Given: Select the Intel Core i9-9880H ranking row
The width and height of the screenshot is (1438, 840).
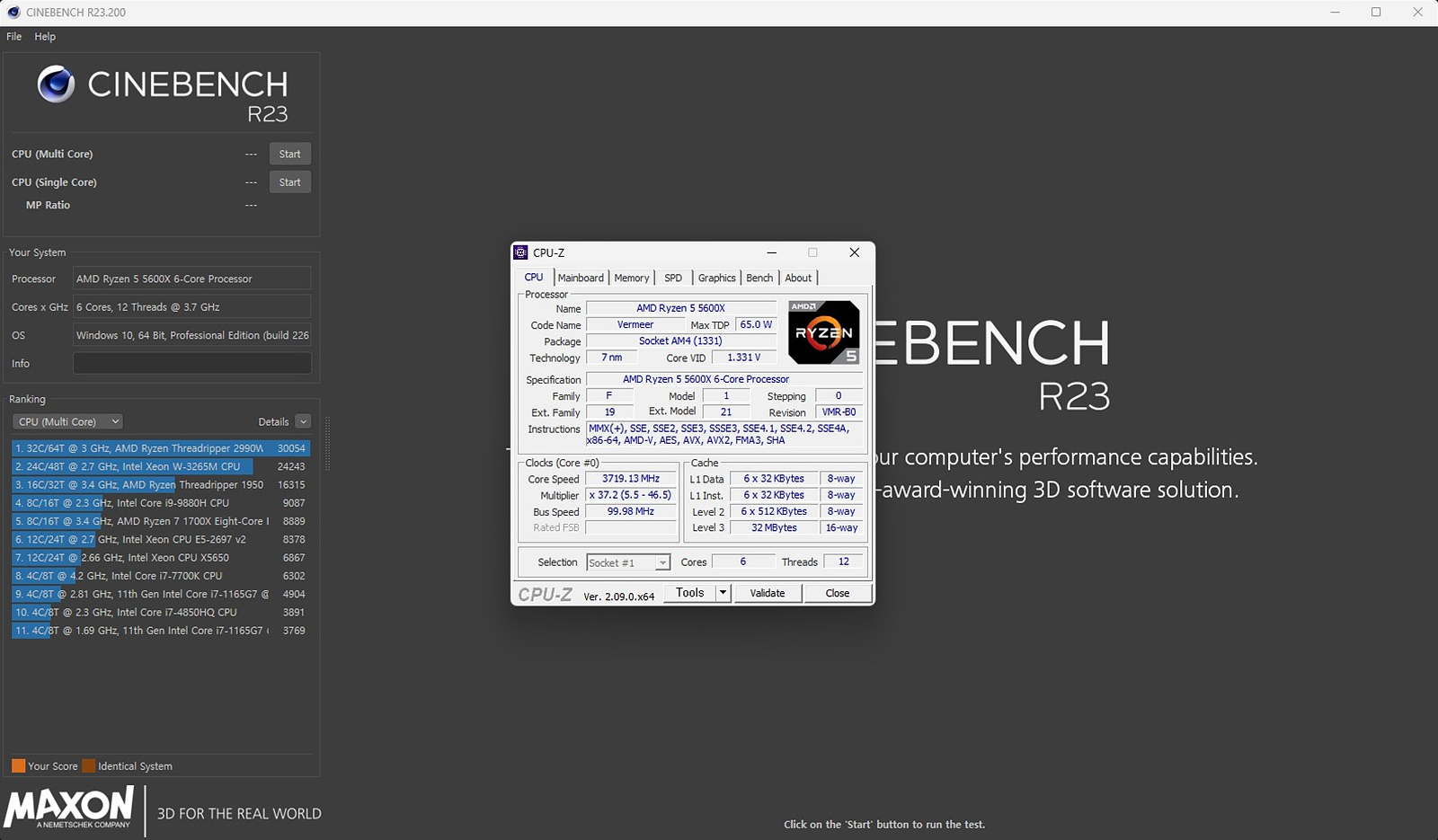Looking at the screenshot, I should click(x=161, y=503).
